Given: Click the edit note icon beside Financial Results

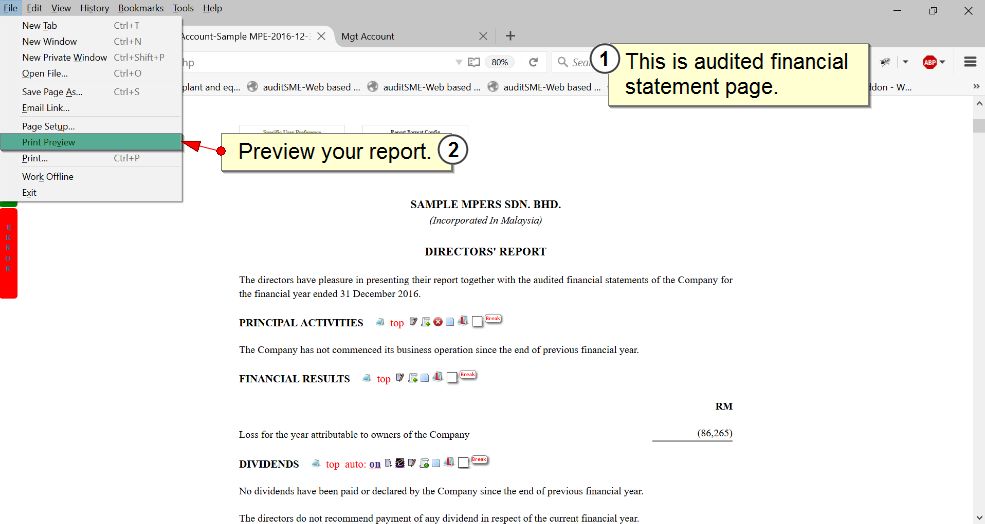Looking at the screenshot, I should point(400,378).
